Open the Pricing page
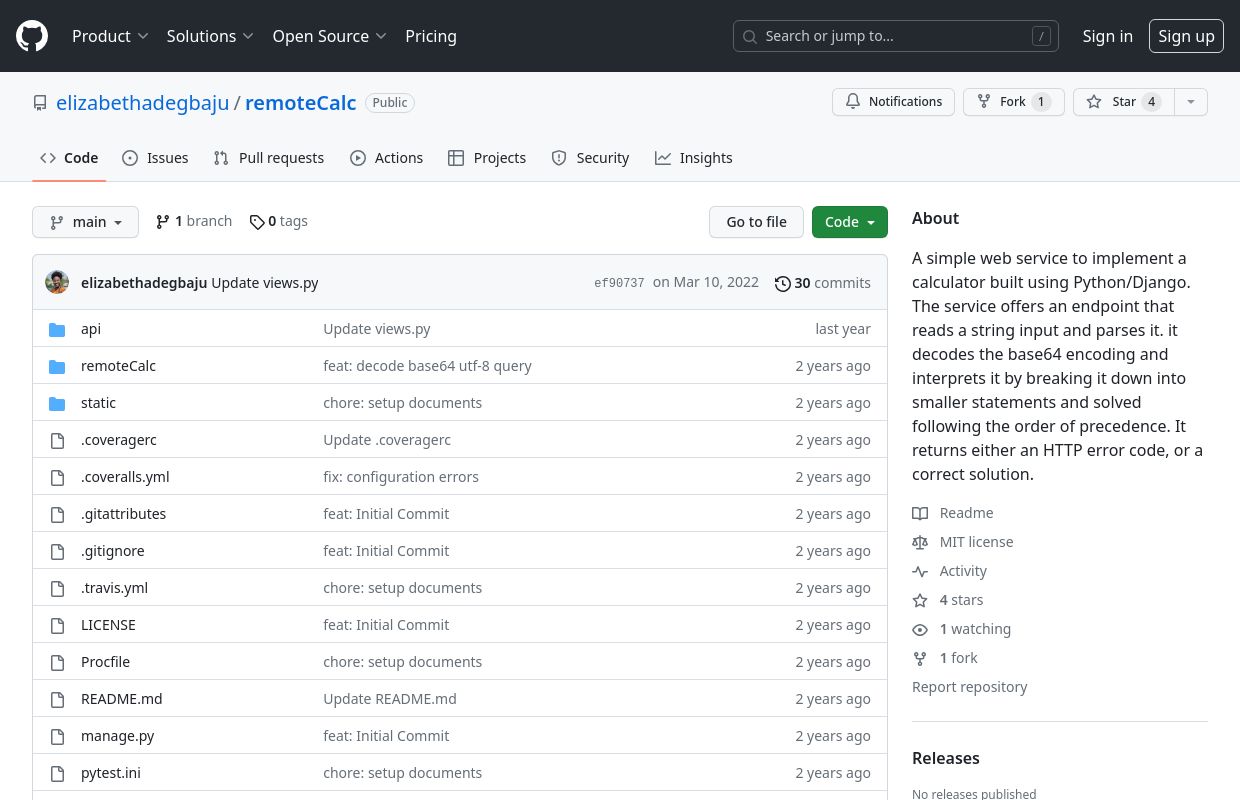The image size is (1240, 800). tap(431, 36)
